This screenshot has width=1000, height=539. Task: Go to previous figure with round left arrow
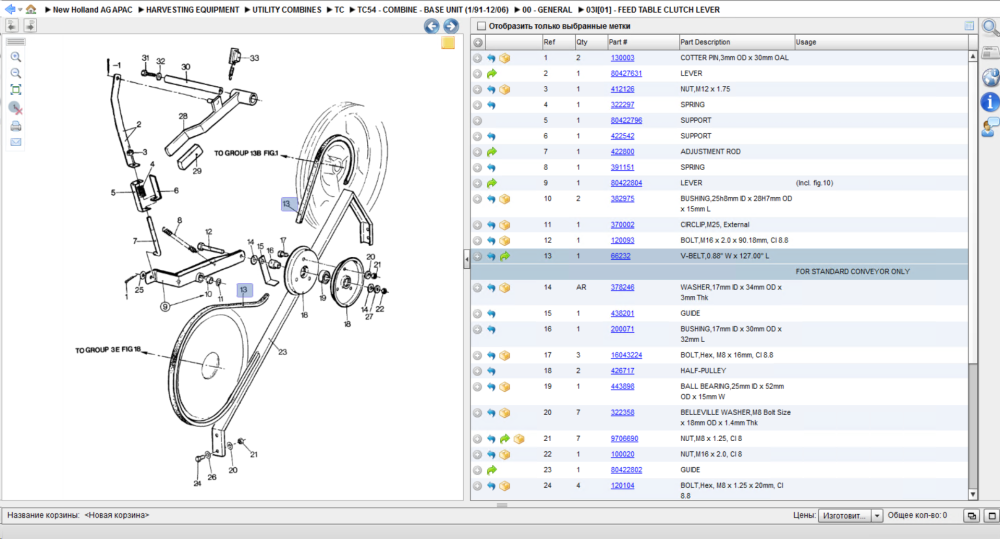tap(432, 26)
